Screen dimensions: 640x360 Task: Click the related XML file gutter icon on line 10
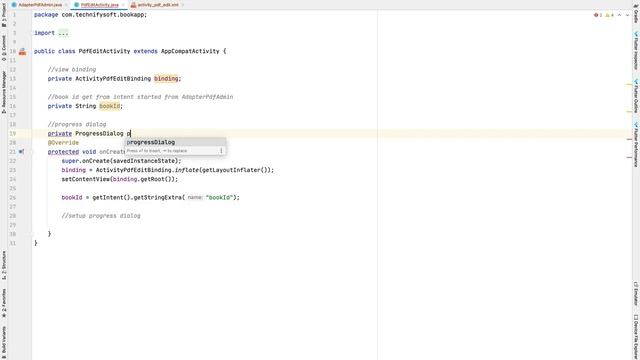22,51
